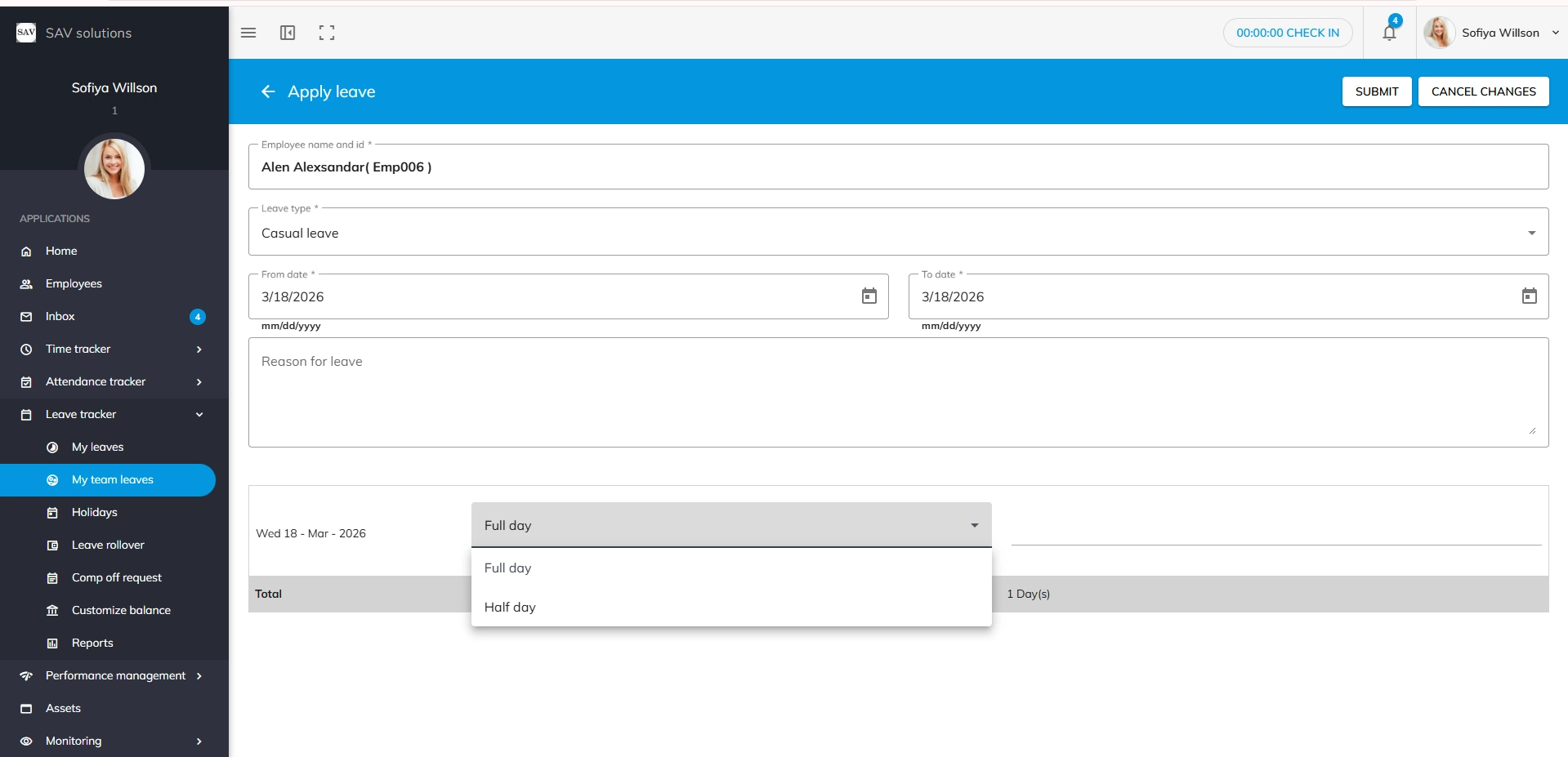Open Sofiya Willson user account menu

1492,33
